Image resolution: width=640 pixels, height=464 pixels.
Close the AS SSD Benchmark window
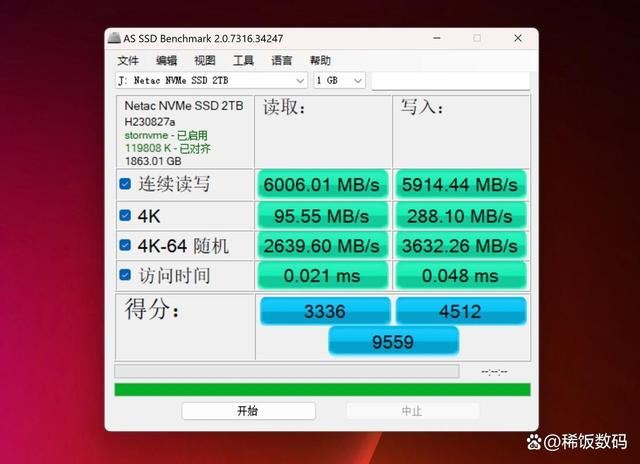tap(518, 38)
